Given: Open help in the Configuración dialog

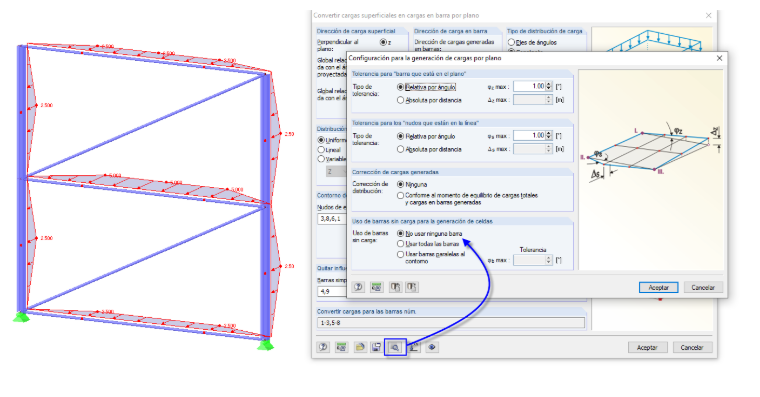Looking at the screenshot, I should click(358, 287).
